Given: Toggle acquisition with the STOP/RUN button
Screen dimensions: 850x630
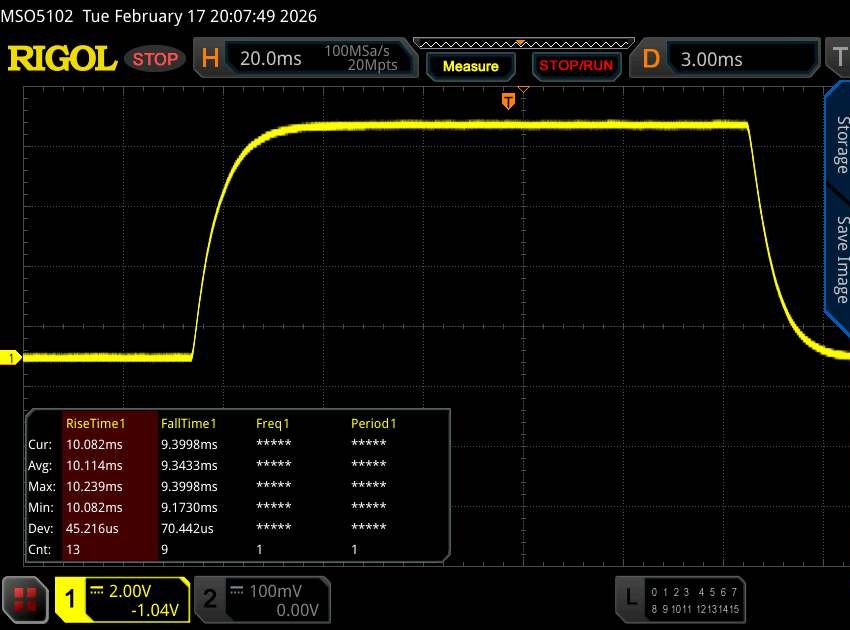Looking at the screenshot, I should coord(574,66).
